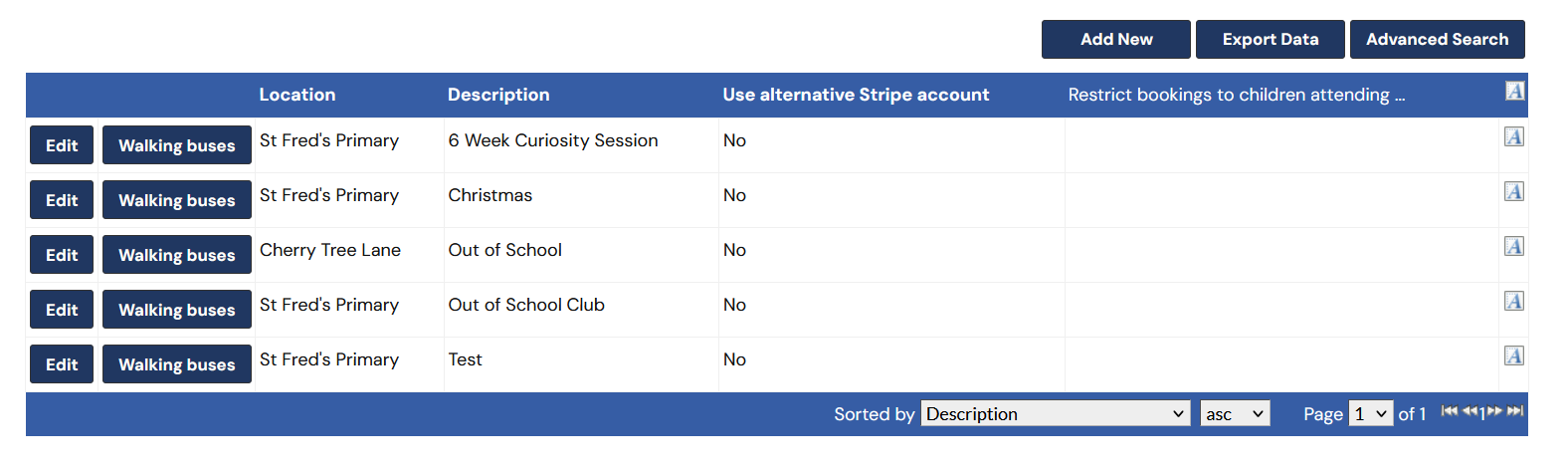
Task: Click the text icon for the 6 Week Curiosity Session row
Action: pos(1514,137)
